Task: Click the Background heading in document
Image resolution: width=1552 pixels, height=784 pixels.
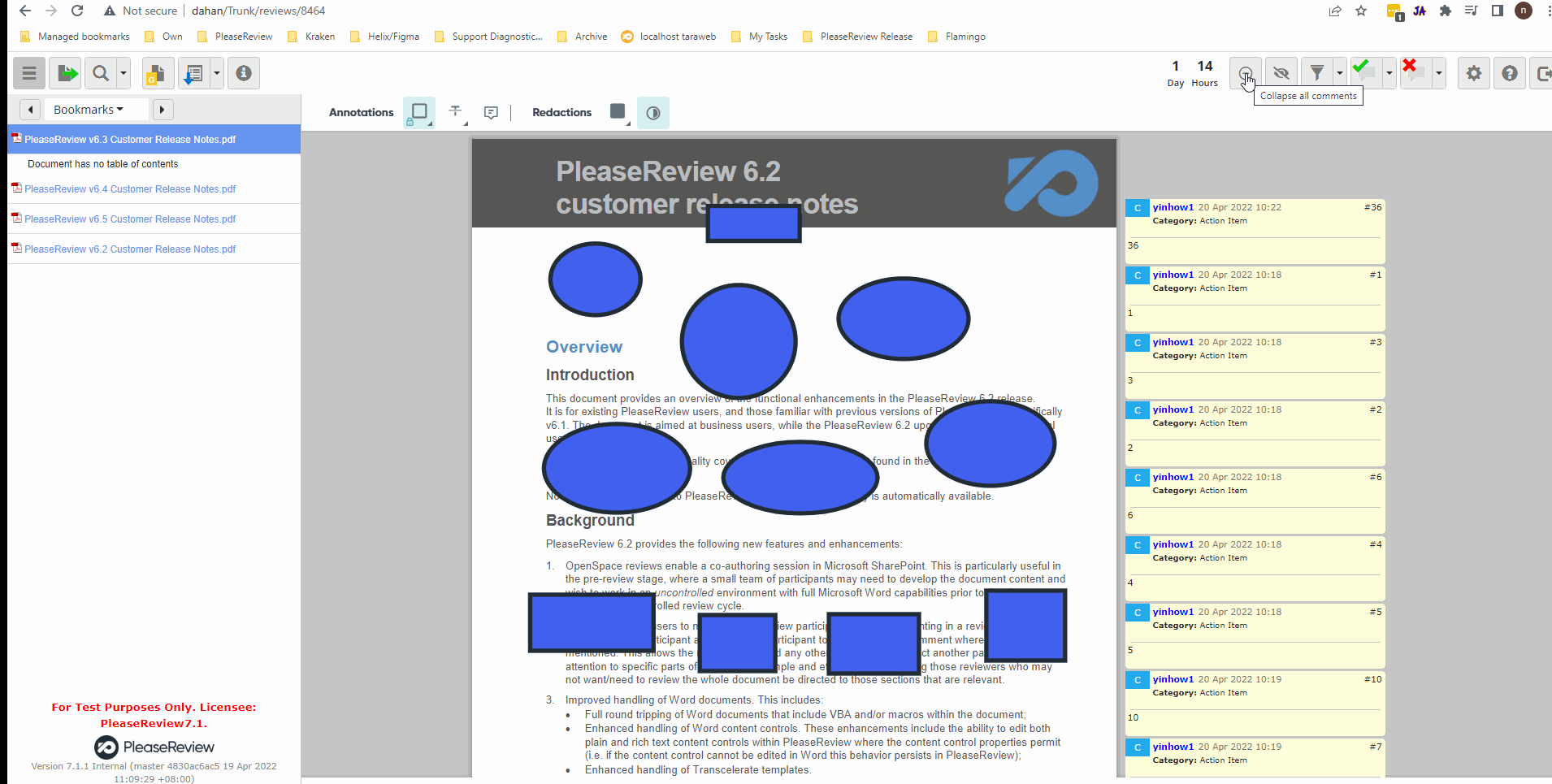Action: [x=590, y=520]
